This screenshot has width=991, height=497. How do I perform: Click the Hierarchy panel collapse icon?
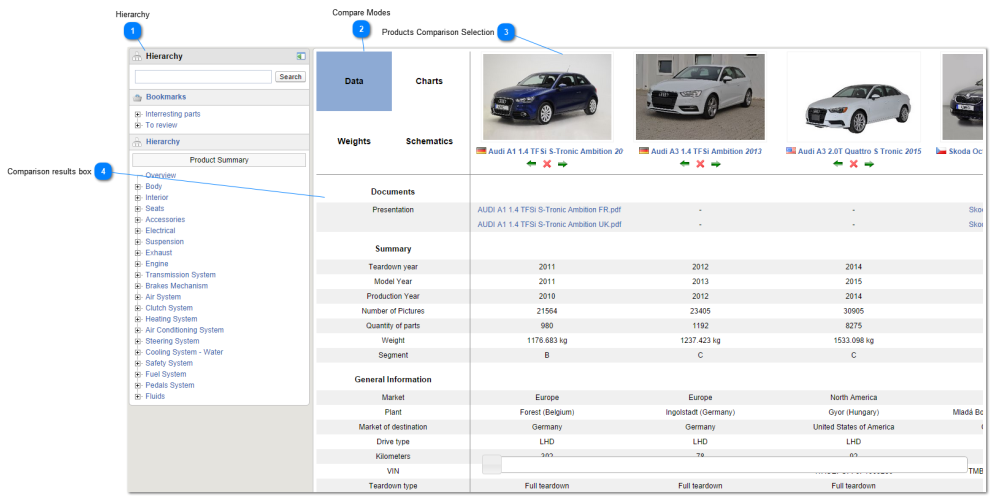pos(301,56)
